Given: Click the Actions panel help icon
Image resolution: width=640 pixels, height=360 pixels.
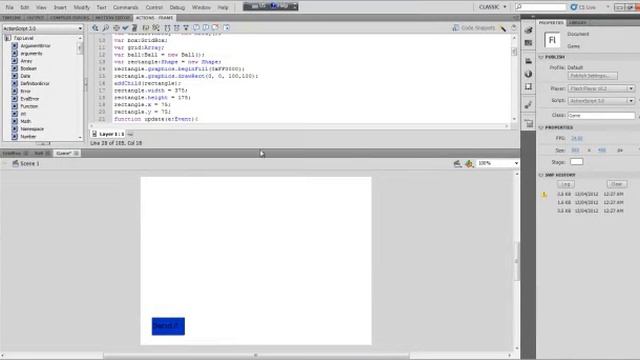Looking at the screenshot, I should 514,28.
